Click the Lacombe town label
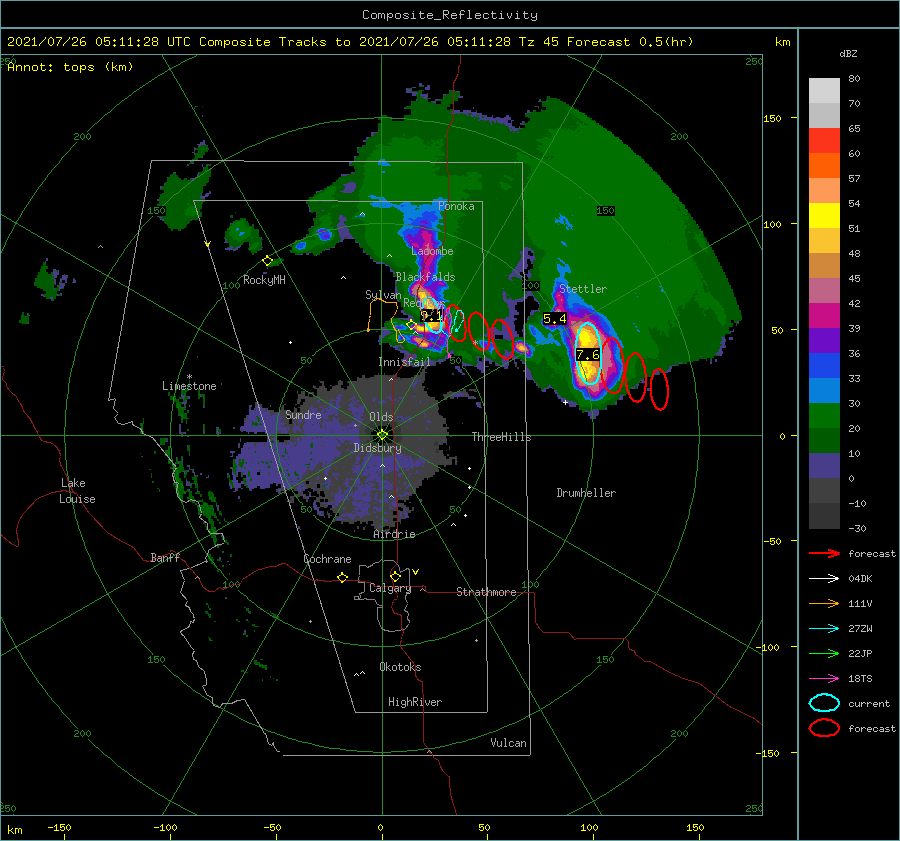Viewport: 900px width, 841px height. tap(432, 251)
